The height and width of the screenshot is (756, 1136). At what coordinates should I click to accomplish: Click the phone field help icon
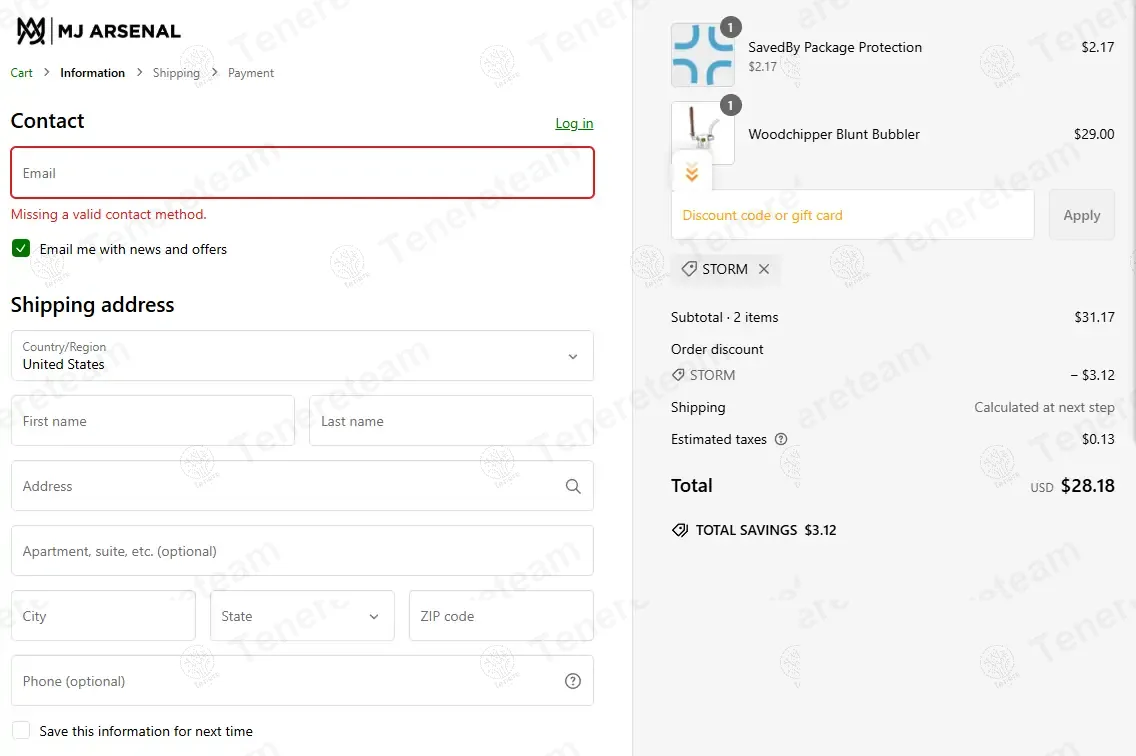click(x=573, y=681)
